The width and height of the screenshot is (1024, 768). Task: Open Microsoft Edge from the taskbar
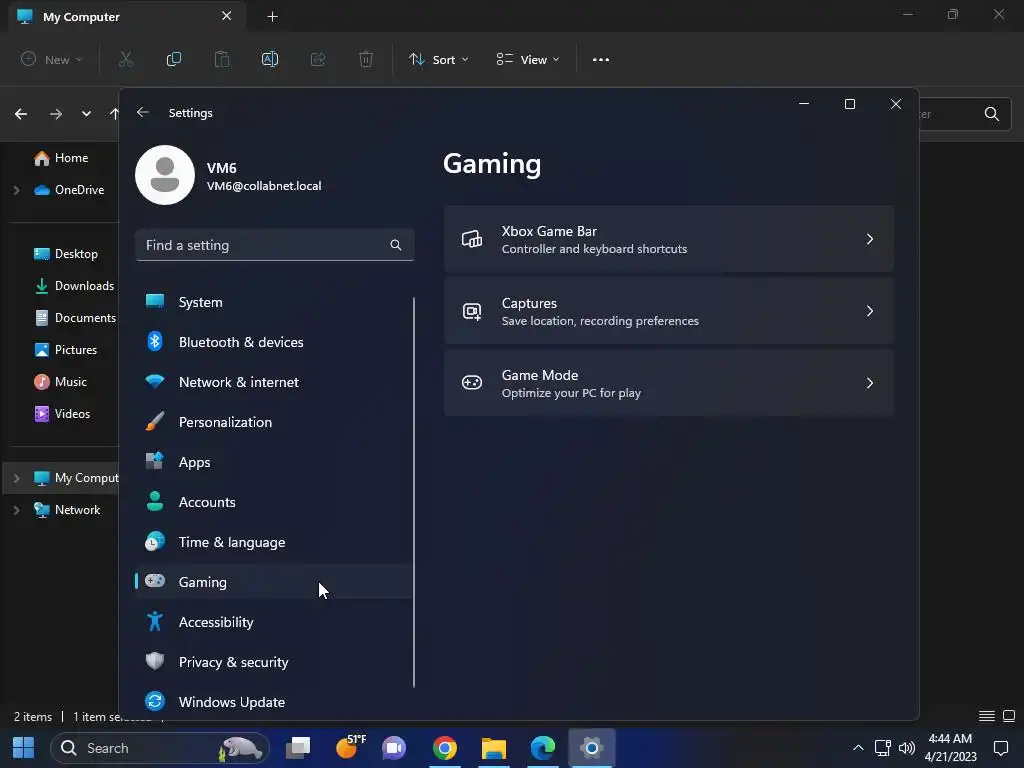point(543,748)
